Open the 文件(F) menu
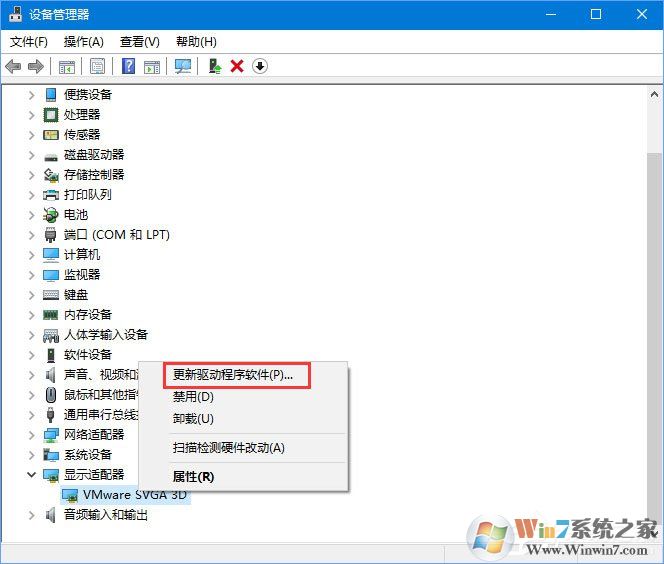The width and height of the screenshot is (664, 564). [x=29, y=41]
